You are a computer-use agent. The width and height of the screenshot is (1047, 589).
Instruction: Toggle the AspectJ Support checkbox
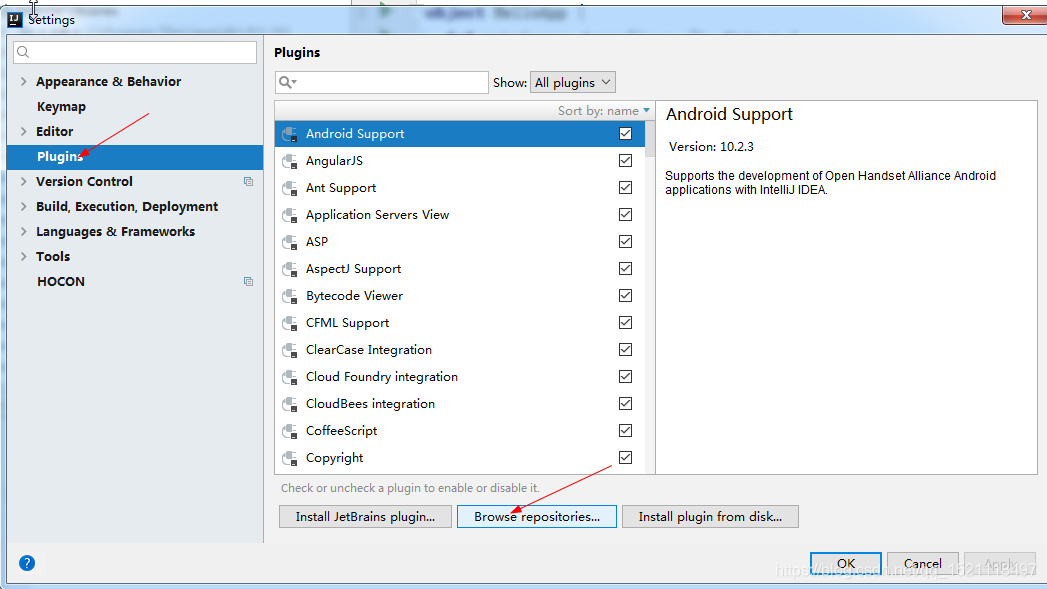point(625,268)
